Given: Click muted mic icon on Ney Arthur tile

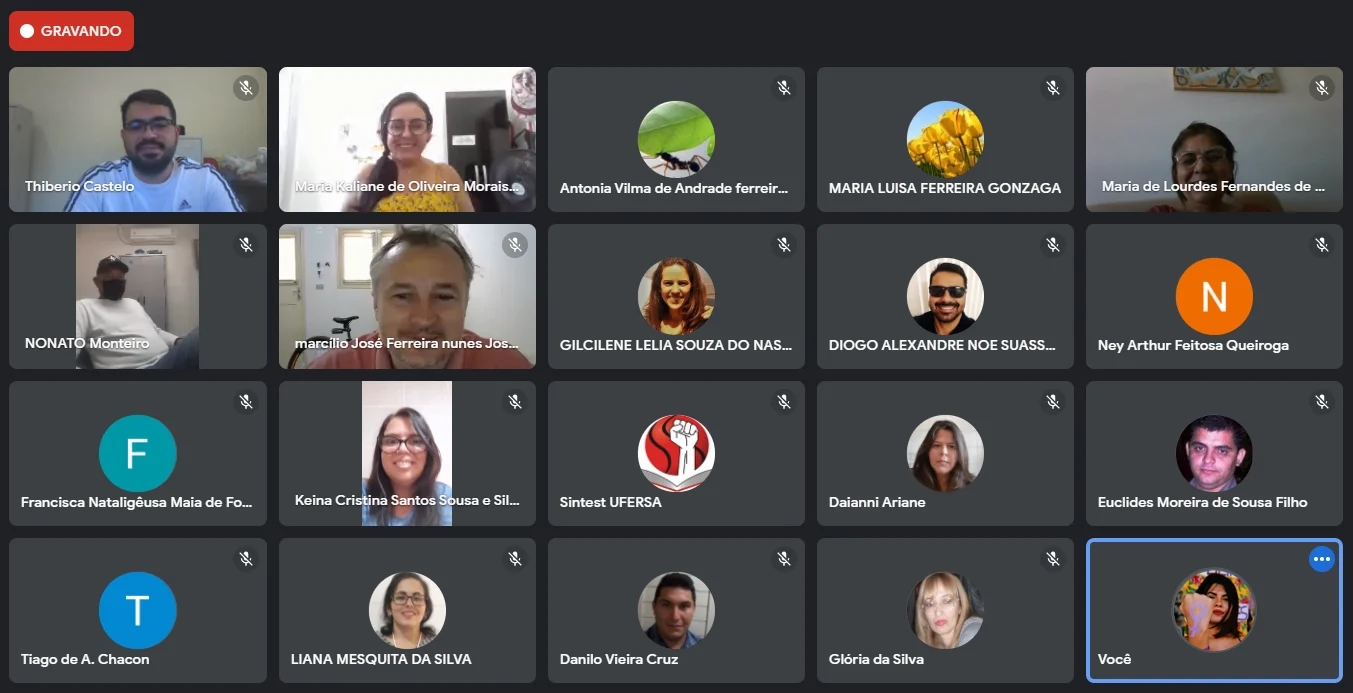Looking at the screenshot, I should click(x=1322, y=245).
